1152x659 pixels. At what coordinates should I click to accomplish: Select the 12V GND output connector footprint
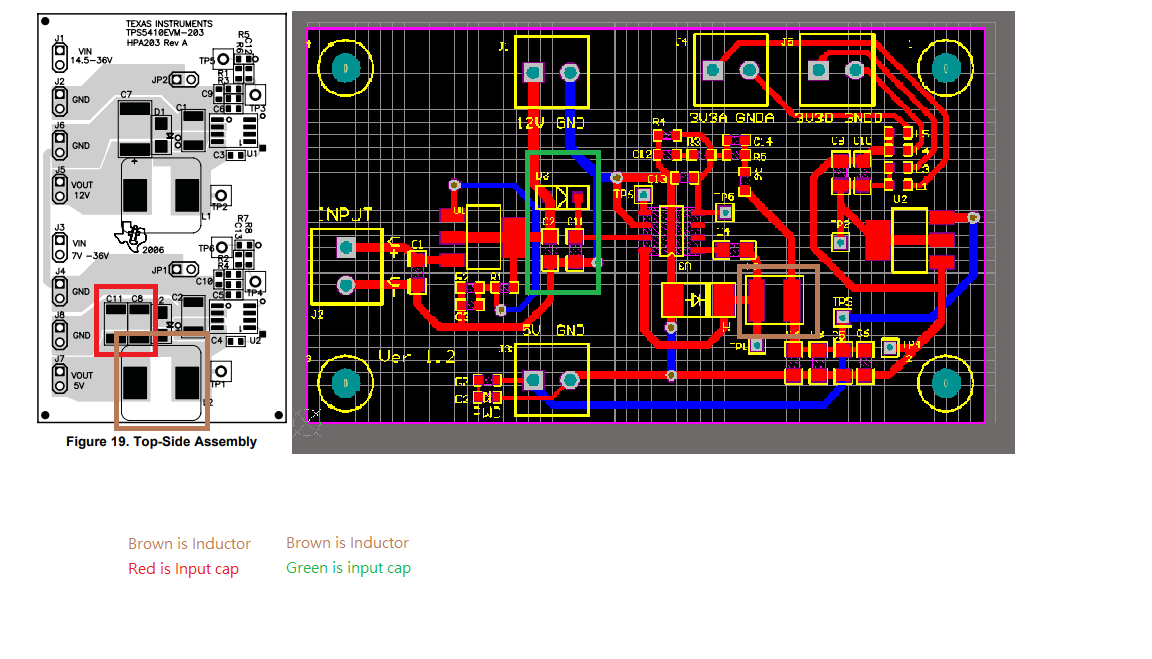point(552,73)
